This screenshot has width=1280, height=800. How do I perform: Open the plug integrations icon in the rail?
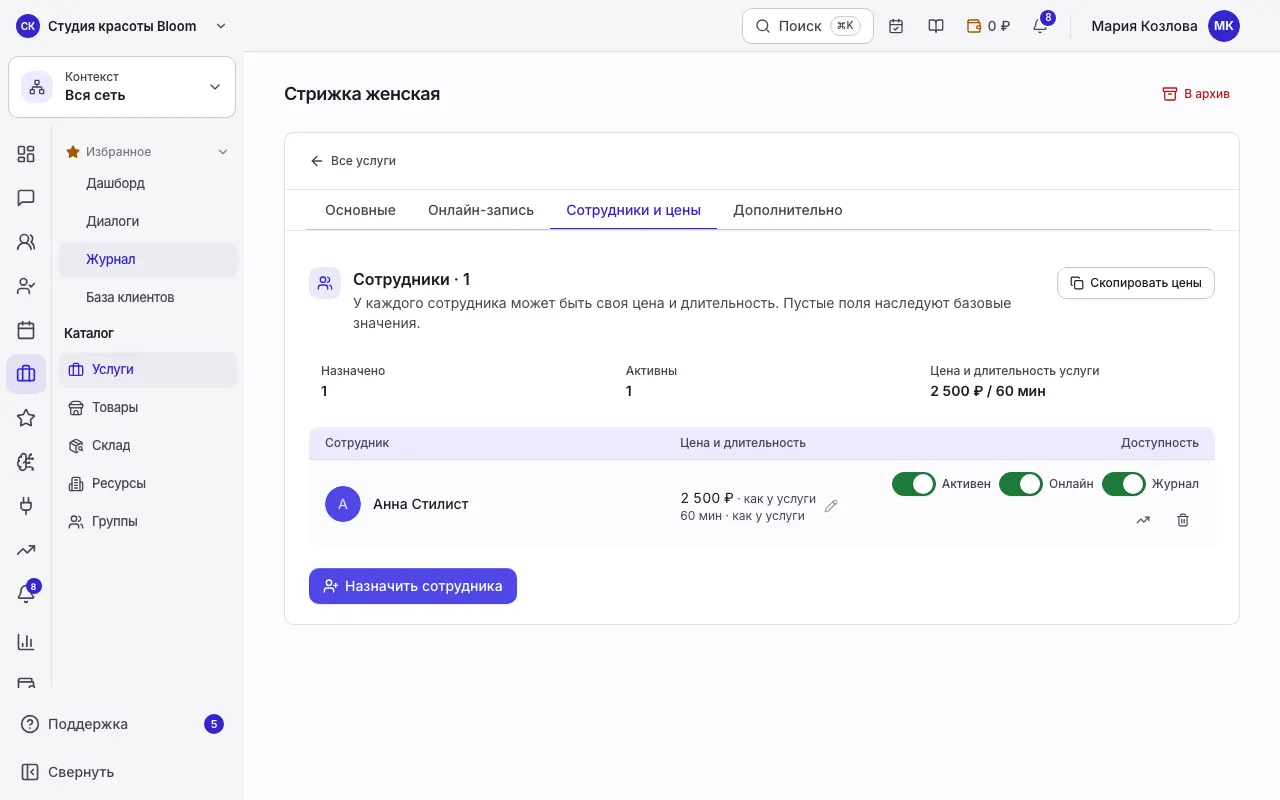point(26,506)
